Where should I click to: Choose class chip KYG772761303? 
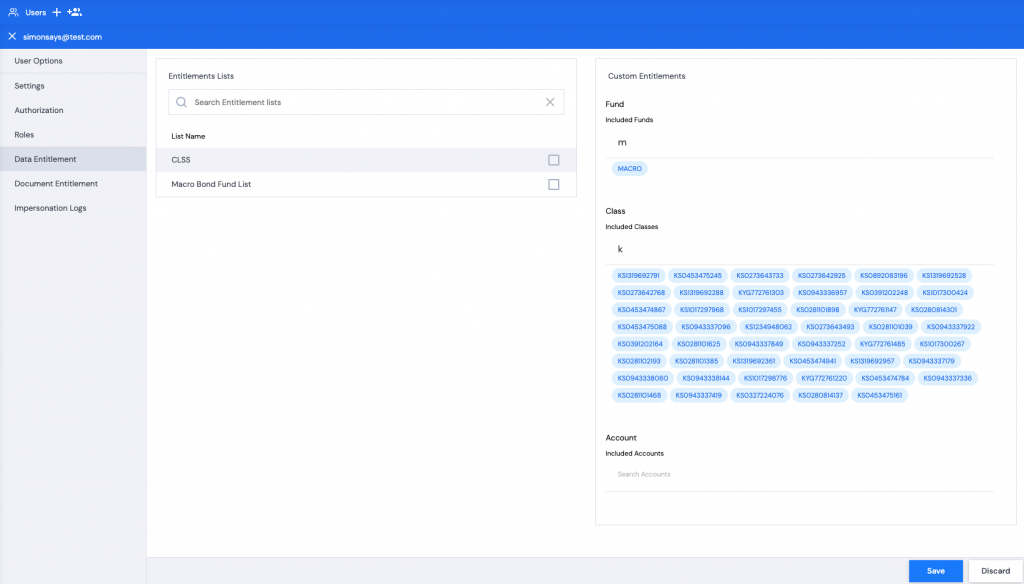click(x=761, y=293)
